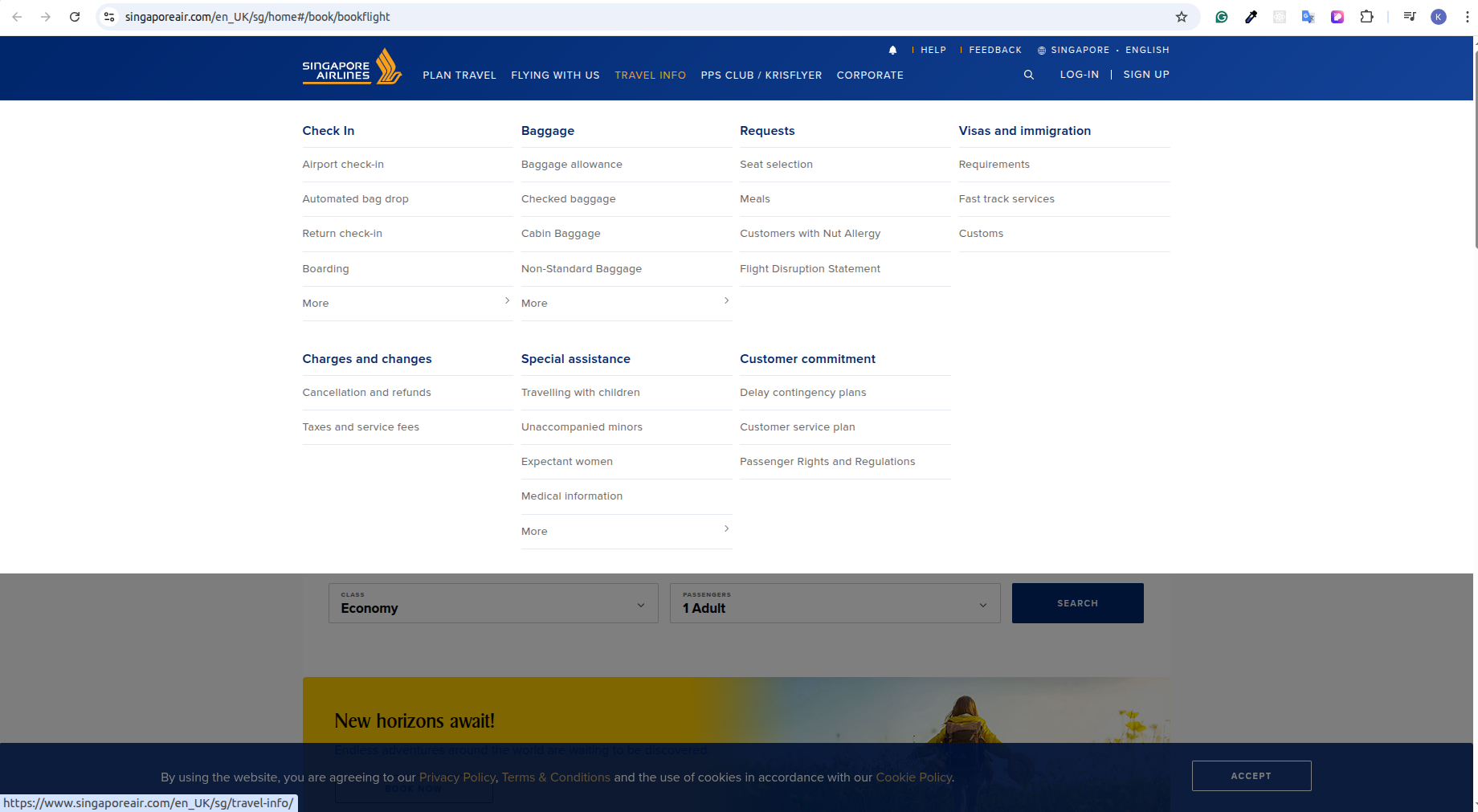Open PPS Club / KrisFlyer menu
1478x812 pixels.
tap(761, 75)
